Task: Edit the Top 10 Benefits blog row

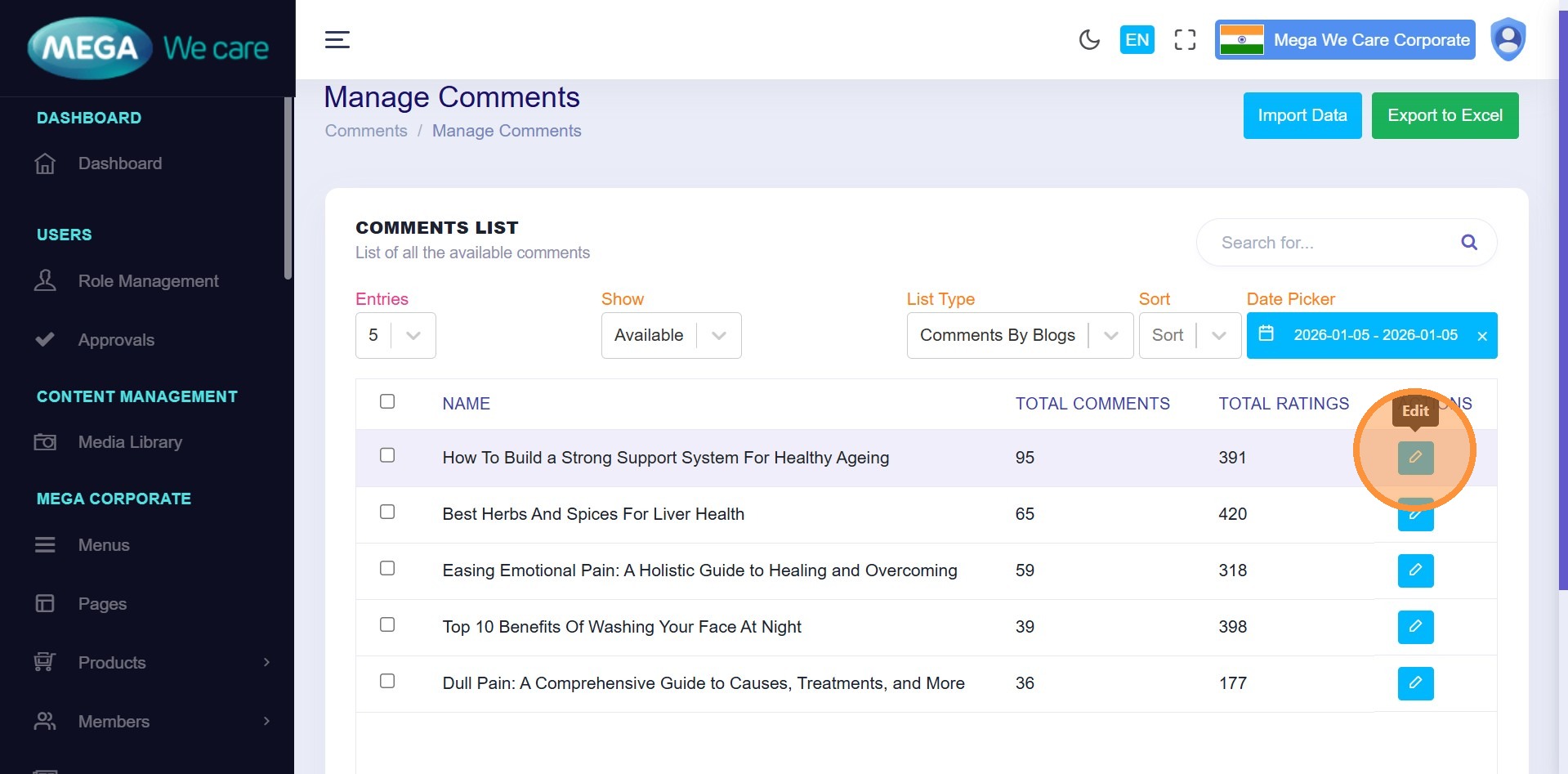Action: 1415,627
